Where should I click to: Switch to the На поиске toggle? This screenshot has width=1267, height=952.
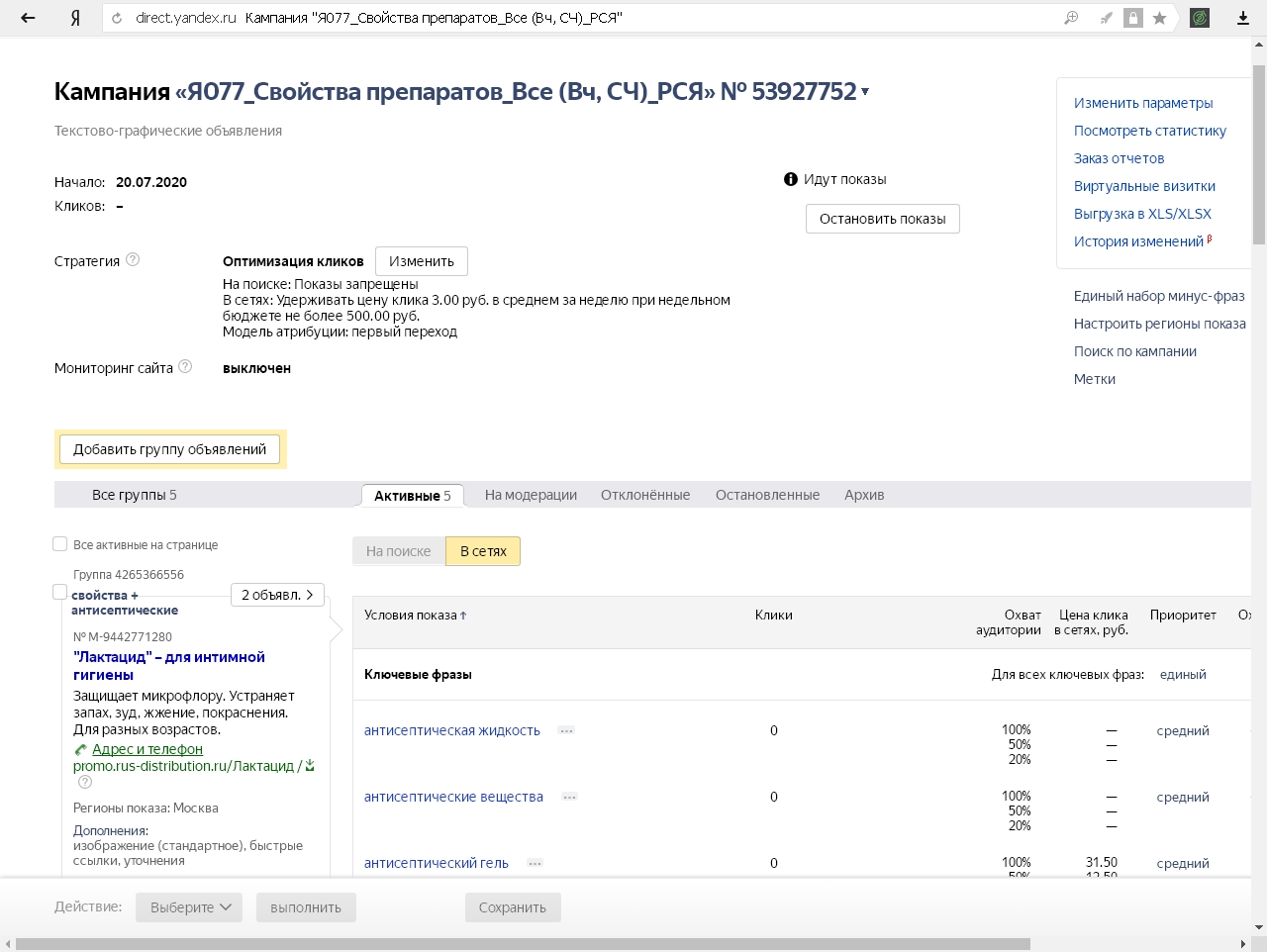(x=399, y=551)
